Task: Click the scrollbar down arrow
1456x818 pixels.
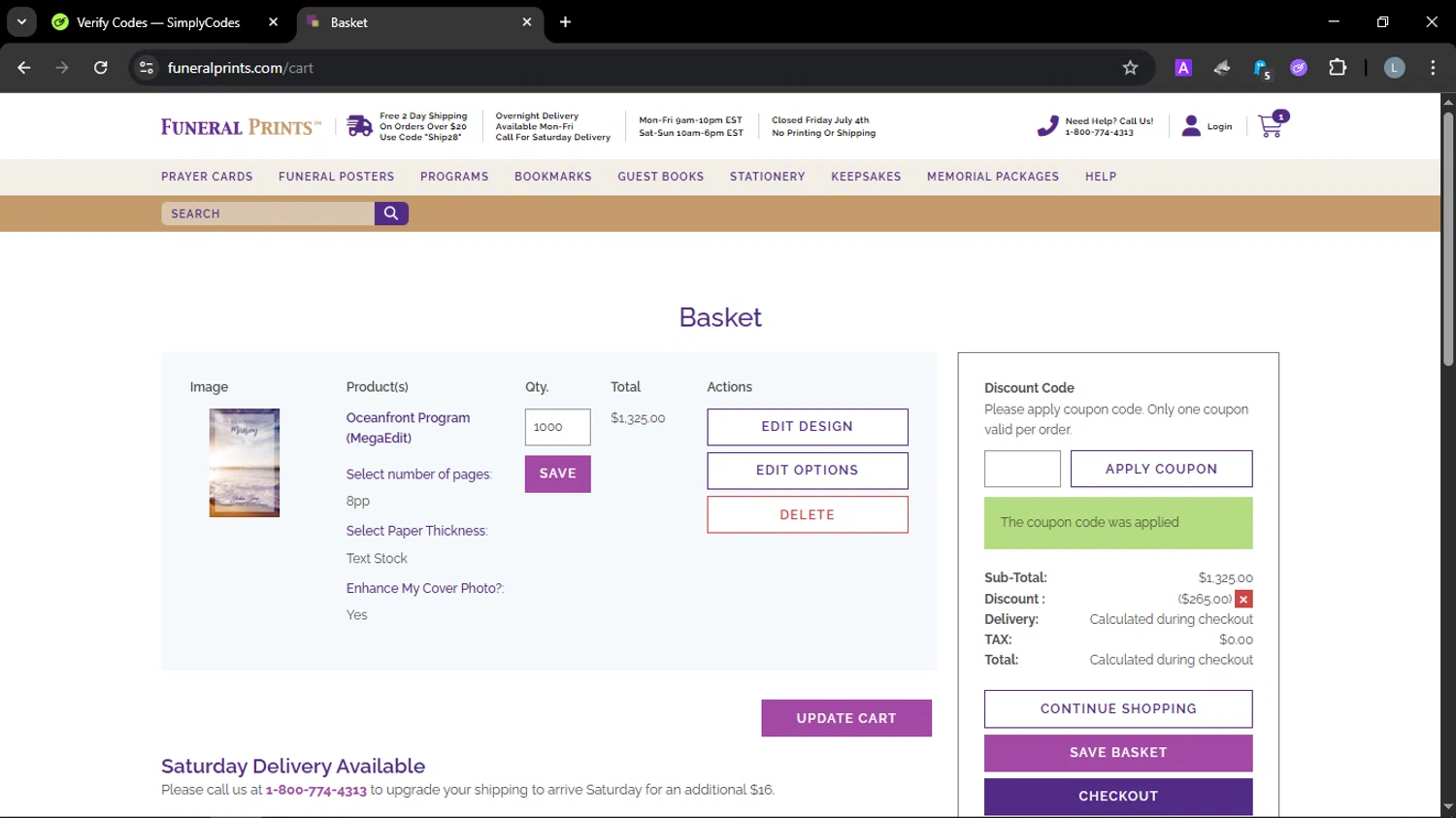Action: 1448,807
